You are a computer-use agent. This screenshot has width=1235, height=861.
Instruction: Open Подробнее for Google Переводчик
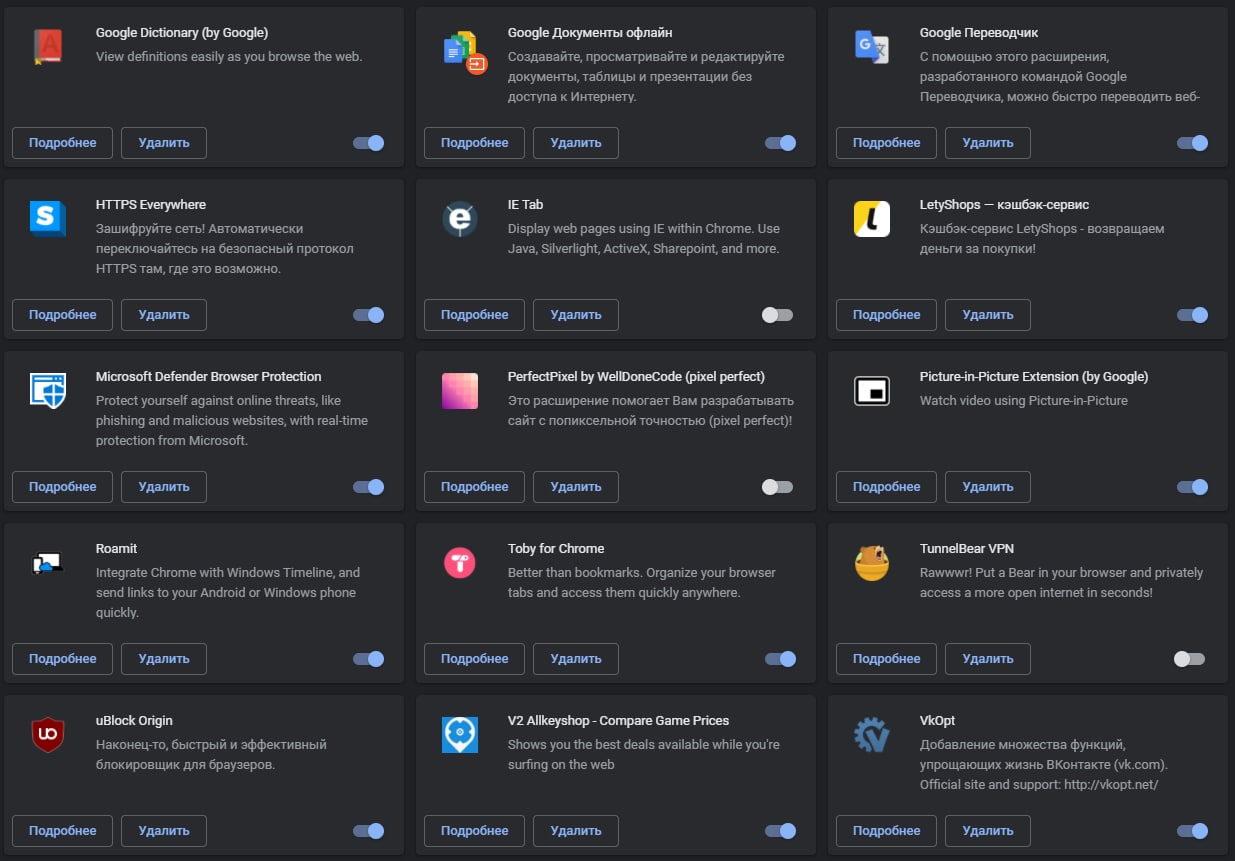[x=887, y=143]
